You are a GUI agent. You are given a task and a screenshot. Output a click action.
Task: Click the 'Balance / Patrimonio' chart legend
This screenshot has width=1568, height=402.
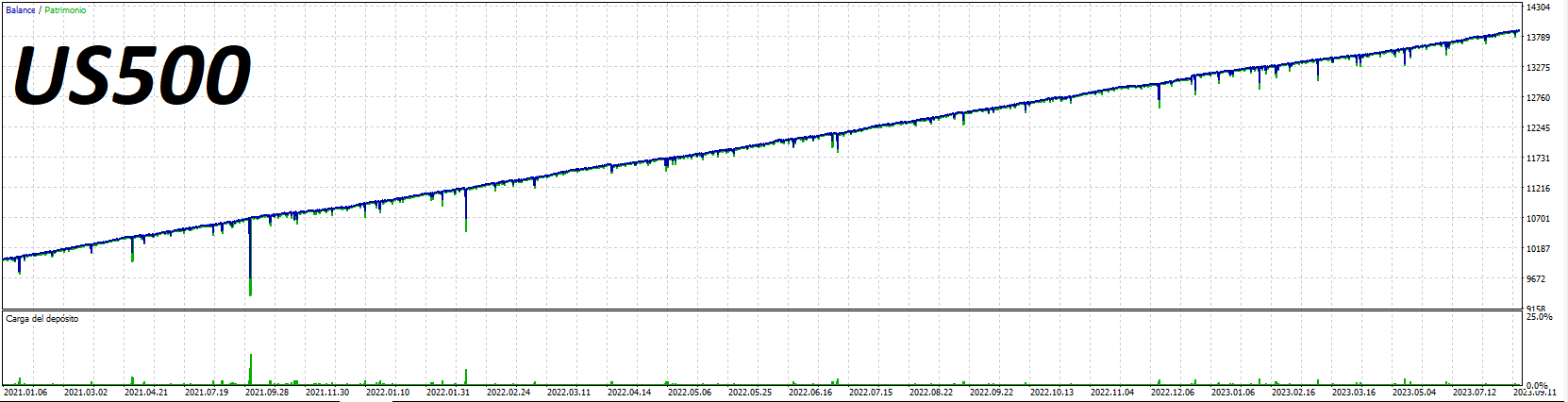click(x=45, y=10)
